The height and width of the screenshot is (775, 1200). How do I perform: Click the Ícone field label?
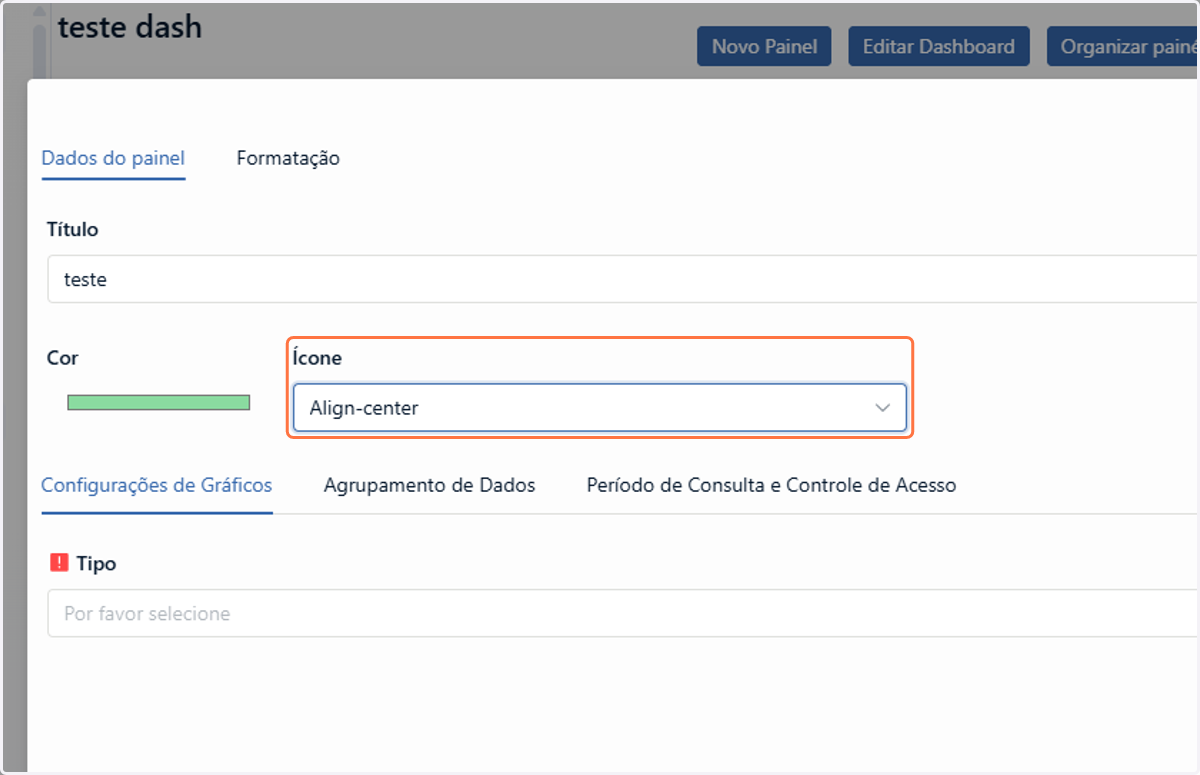point(317,357)
